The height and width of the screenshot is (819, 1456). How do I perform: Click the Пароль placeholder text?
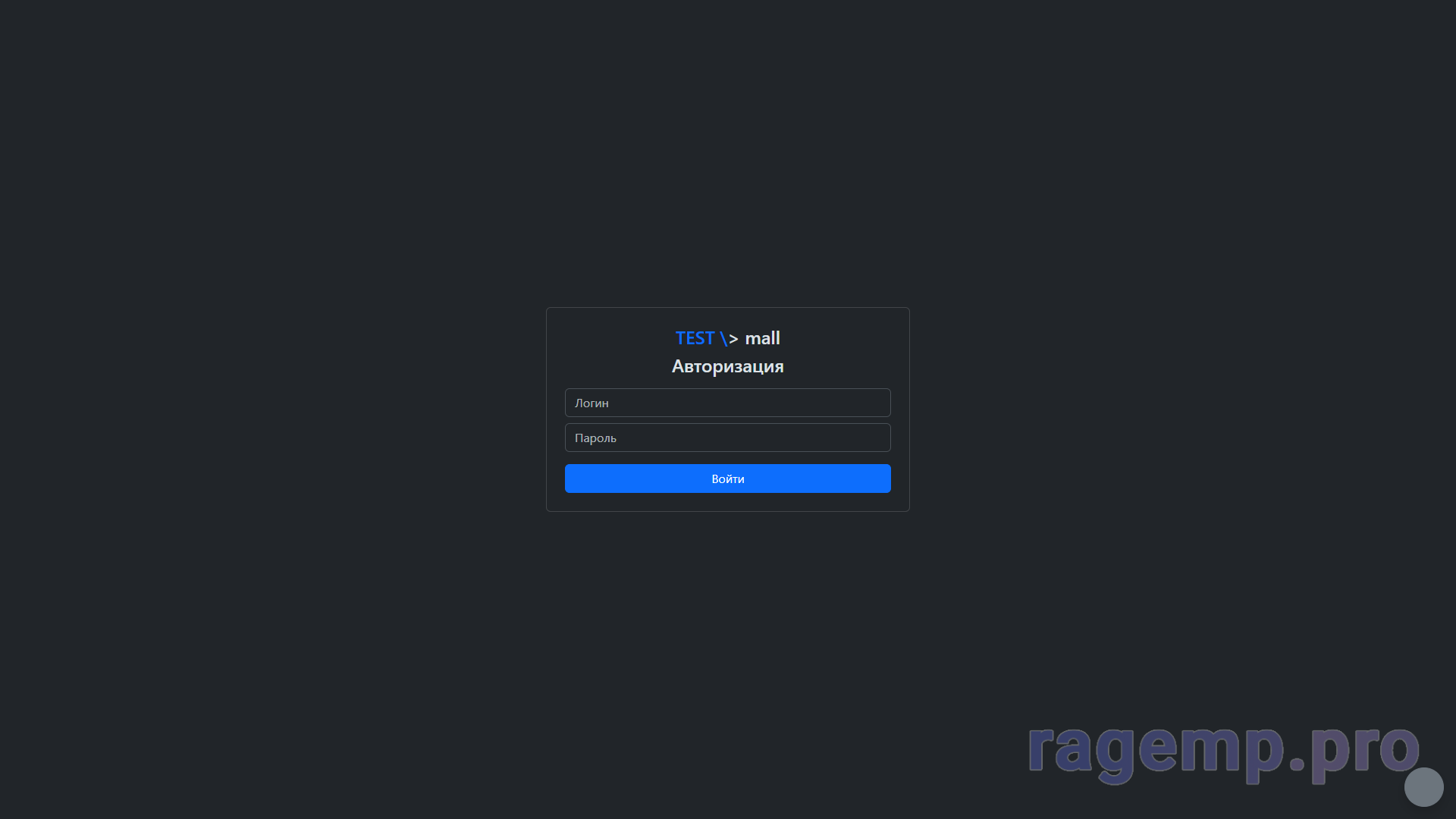coord(595,438)
